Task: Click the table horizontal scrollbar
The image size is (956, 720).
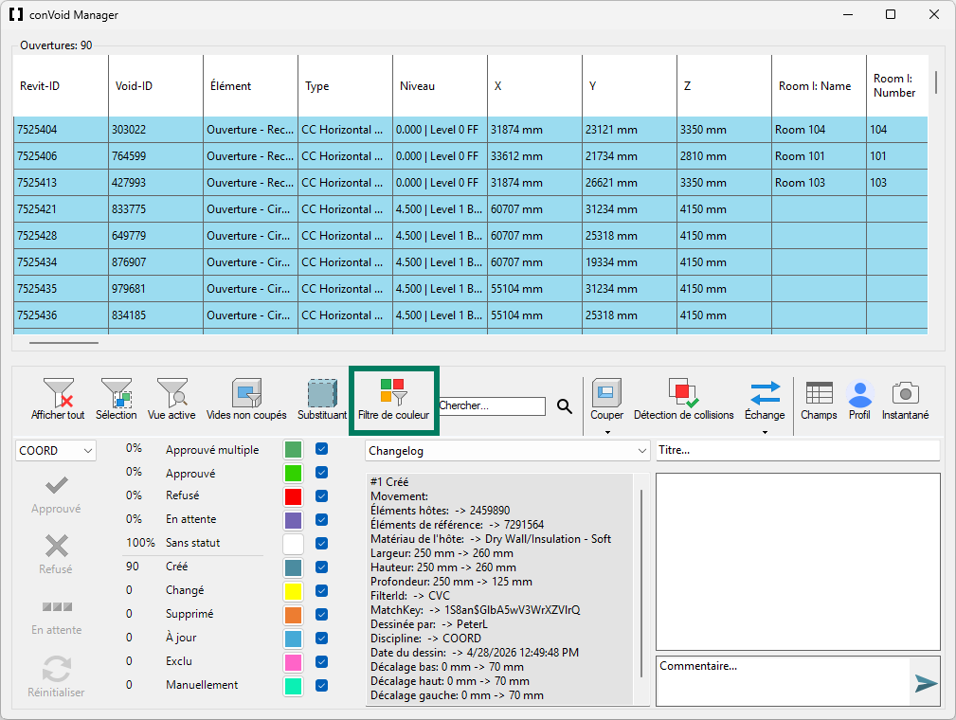Action: [x=63, y=343]
